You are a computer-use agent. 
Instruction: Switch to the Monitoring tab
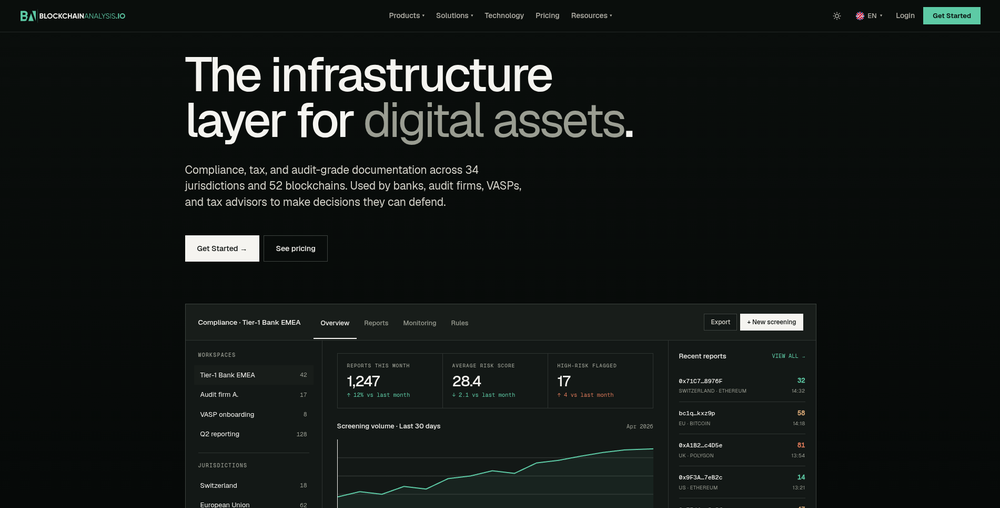[x=420, y=323]
